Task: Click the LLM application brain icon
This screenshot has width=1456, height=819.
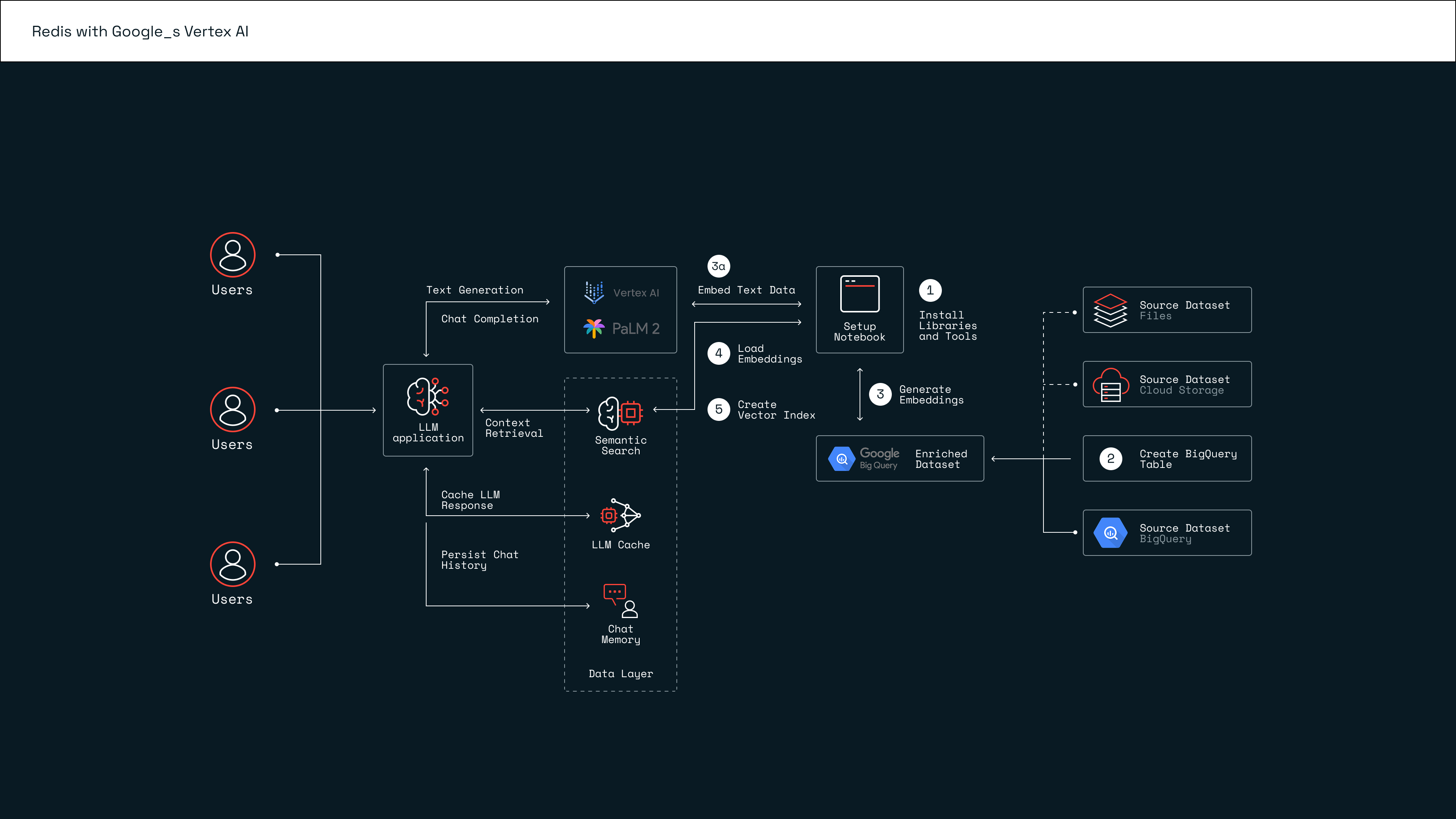Action: [x=427, y=397]
